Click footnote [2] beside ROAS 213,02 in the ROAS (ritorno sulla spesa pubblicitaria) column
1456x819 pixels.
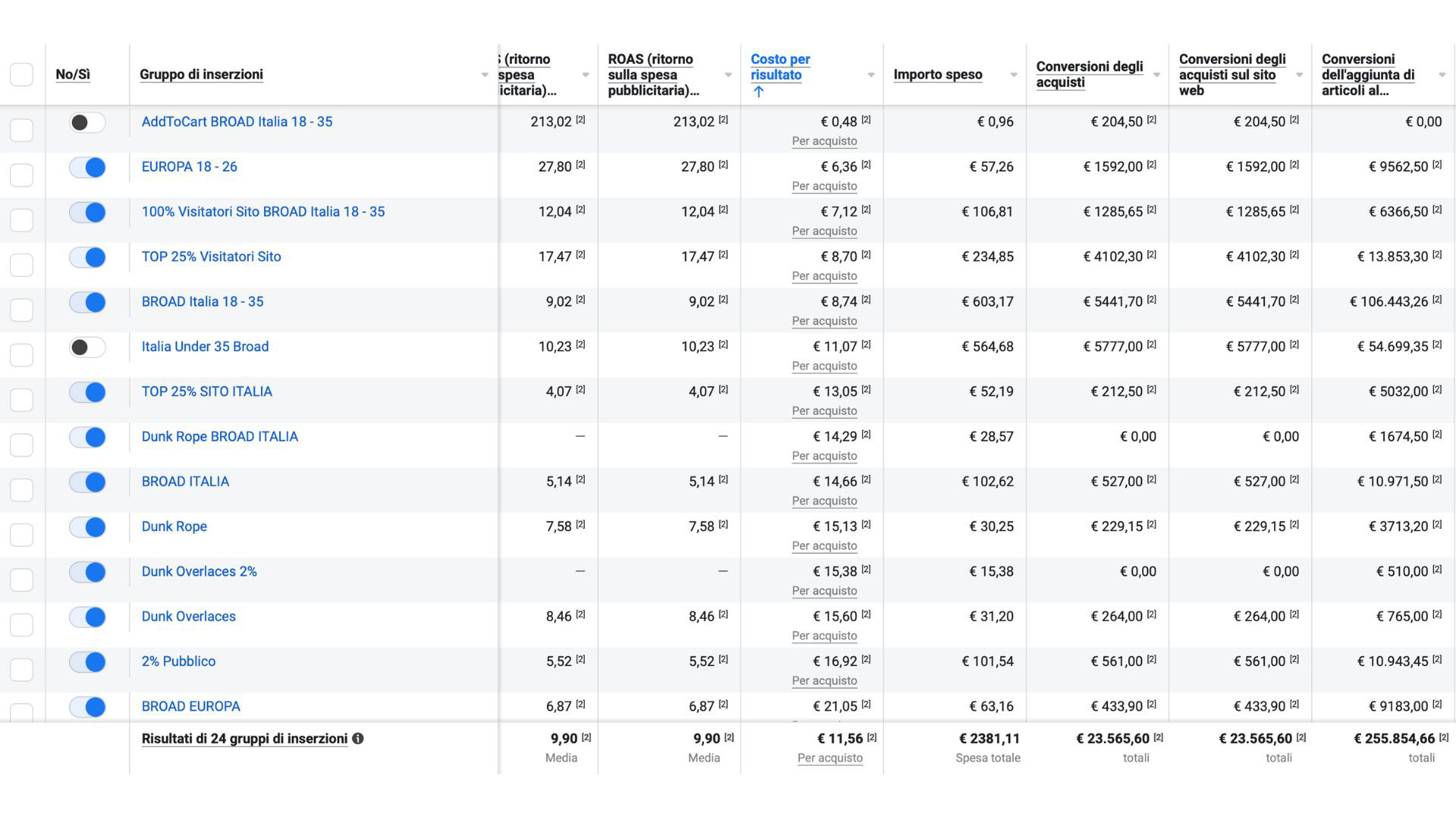point(723,120)
